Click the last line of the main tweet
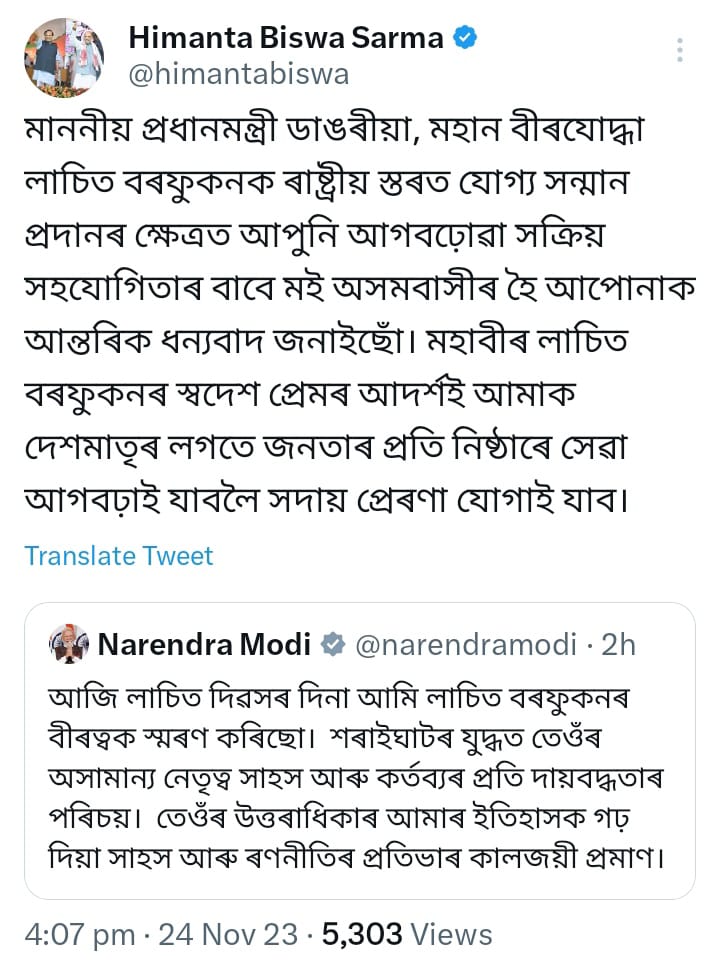Image resolution: width=720 pixels, height=972 pixels. point(325,496)
